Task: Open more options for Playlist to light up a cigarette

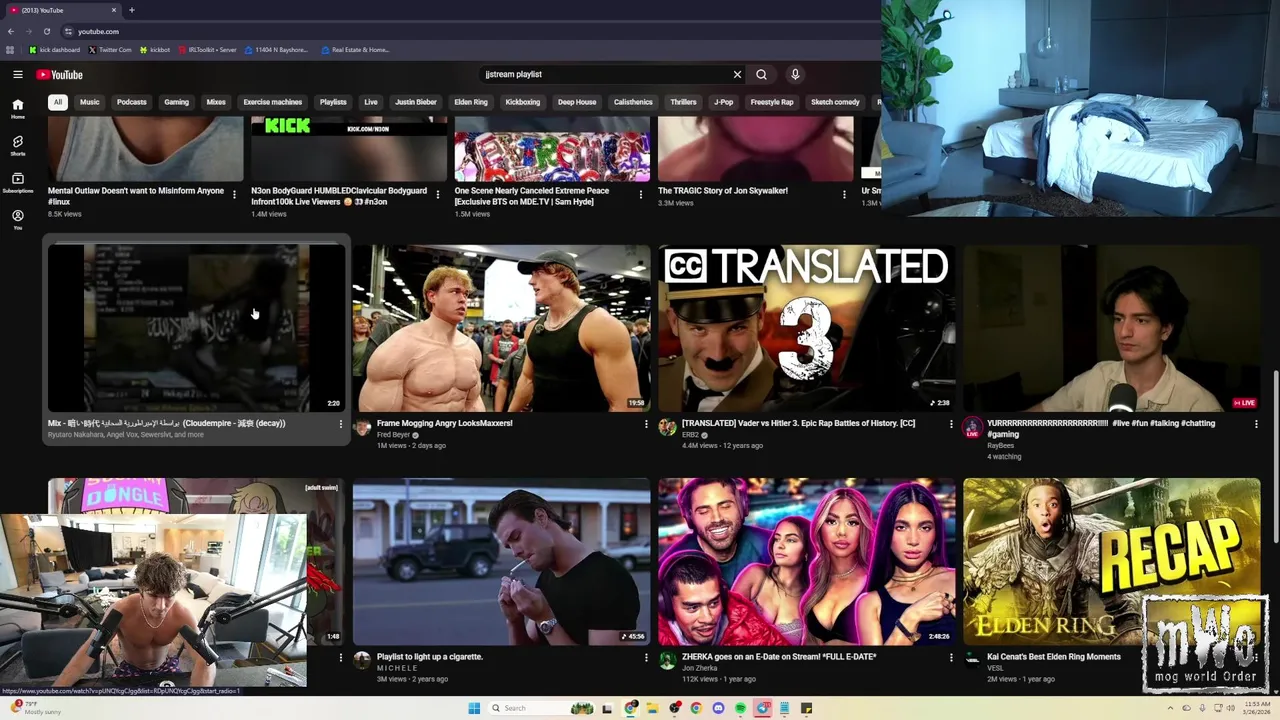Action: (645, 658)
